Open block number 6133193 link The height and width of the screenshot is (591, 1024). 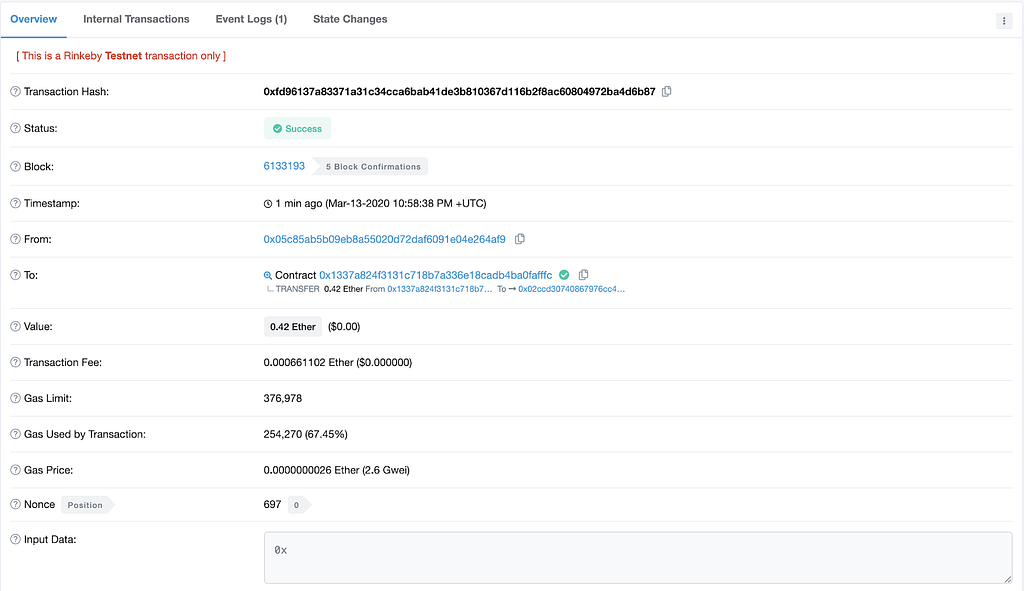click(284, 166)
